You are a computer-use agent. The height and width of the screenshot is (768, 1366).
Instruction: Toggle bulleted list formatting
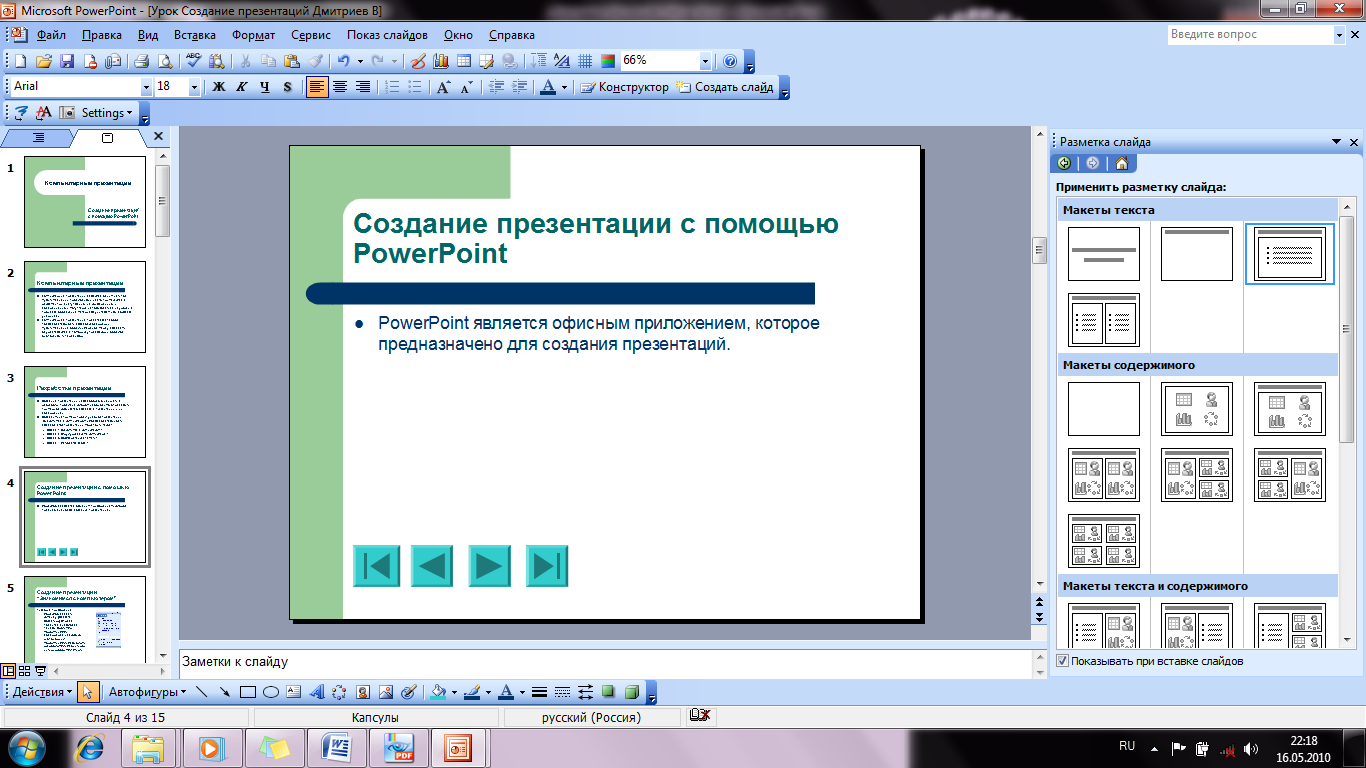point(415,87)
